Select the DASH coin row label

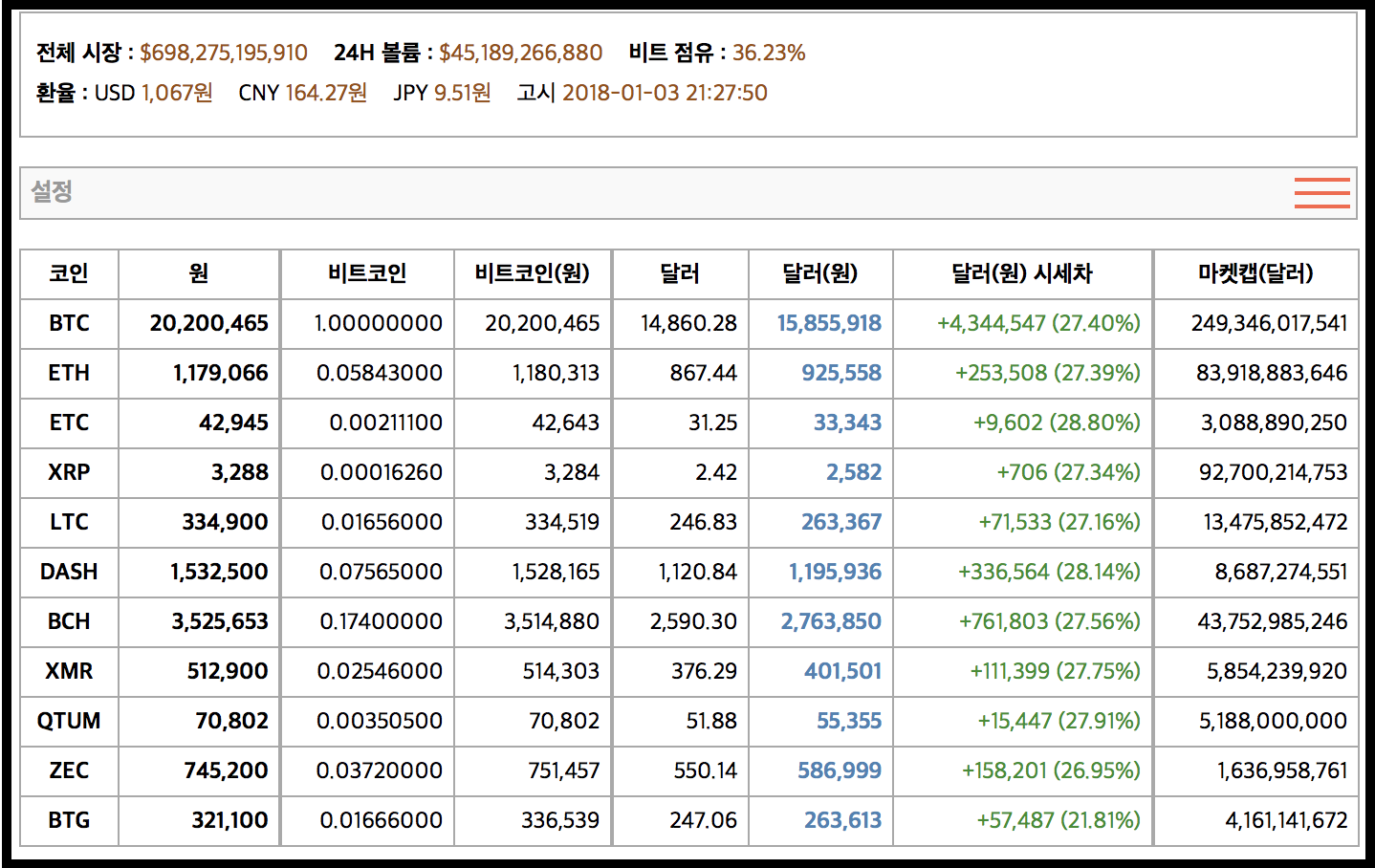tap(69, 573)
